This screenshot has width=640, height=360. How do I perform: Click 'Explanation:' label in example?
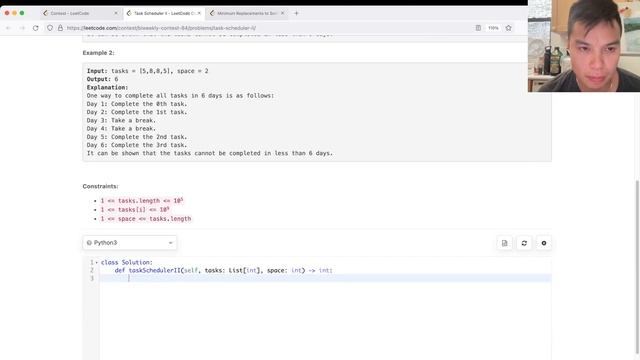click(107, 87)
